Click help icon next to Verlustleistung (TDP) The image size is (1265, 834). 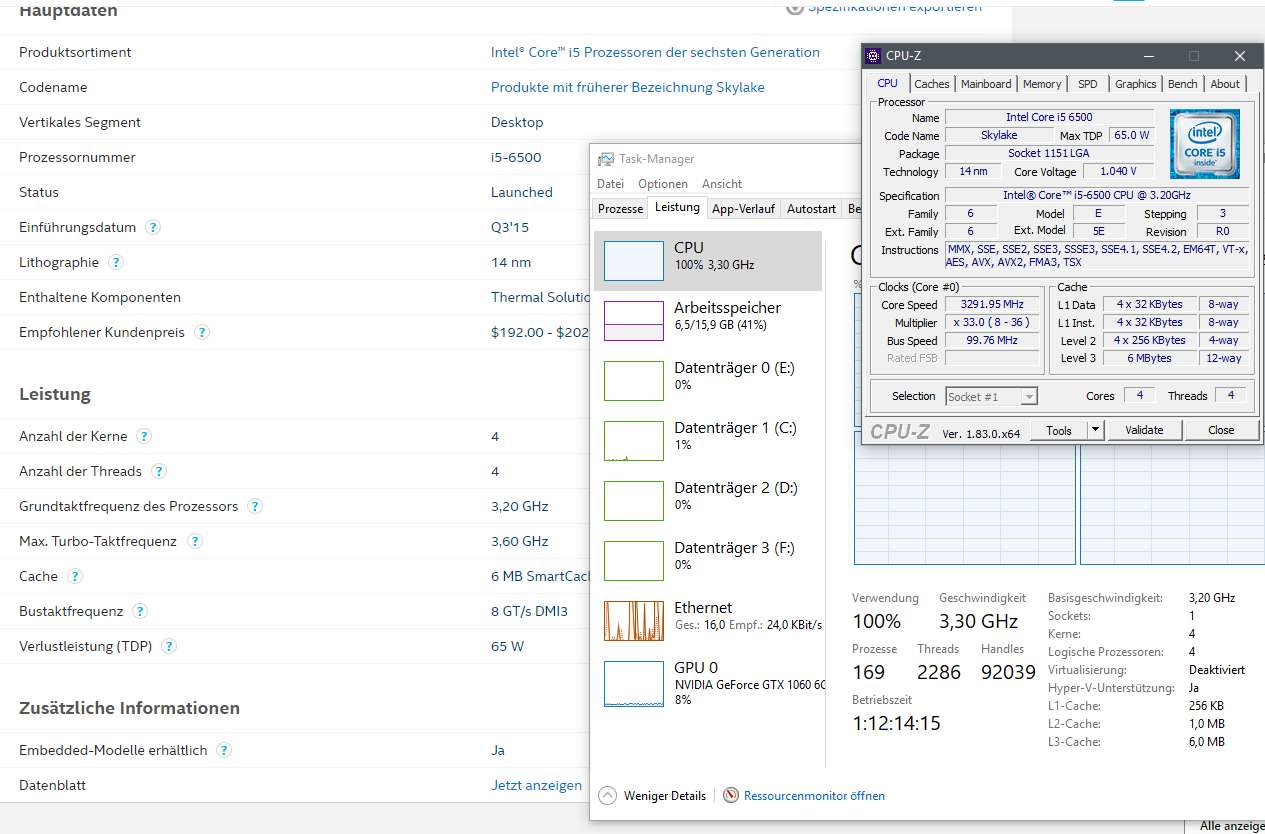click(170, 646)
